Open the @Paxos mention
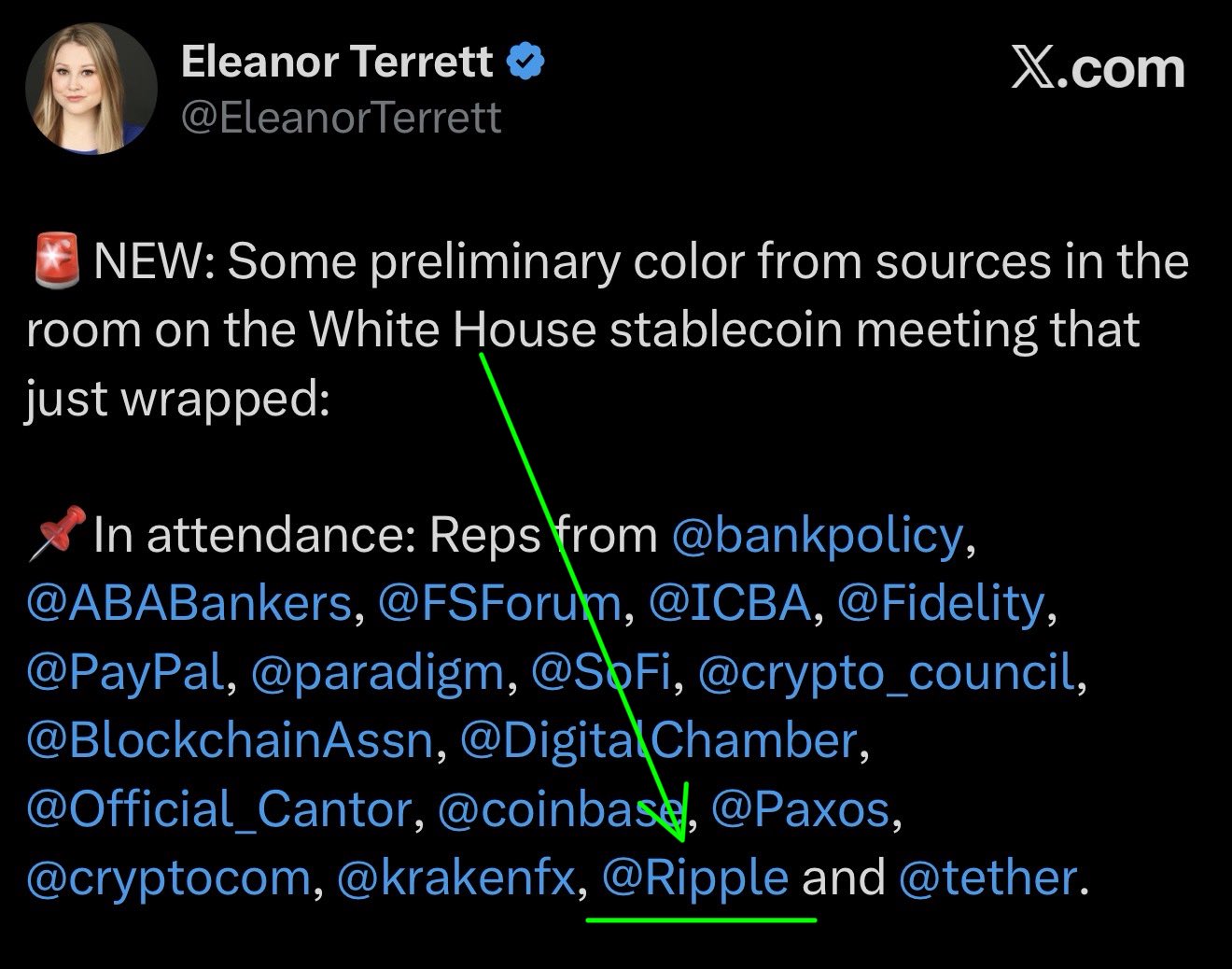This screenshot has height=969, width=1232. tap(801, 809)
